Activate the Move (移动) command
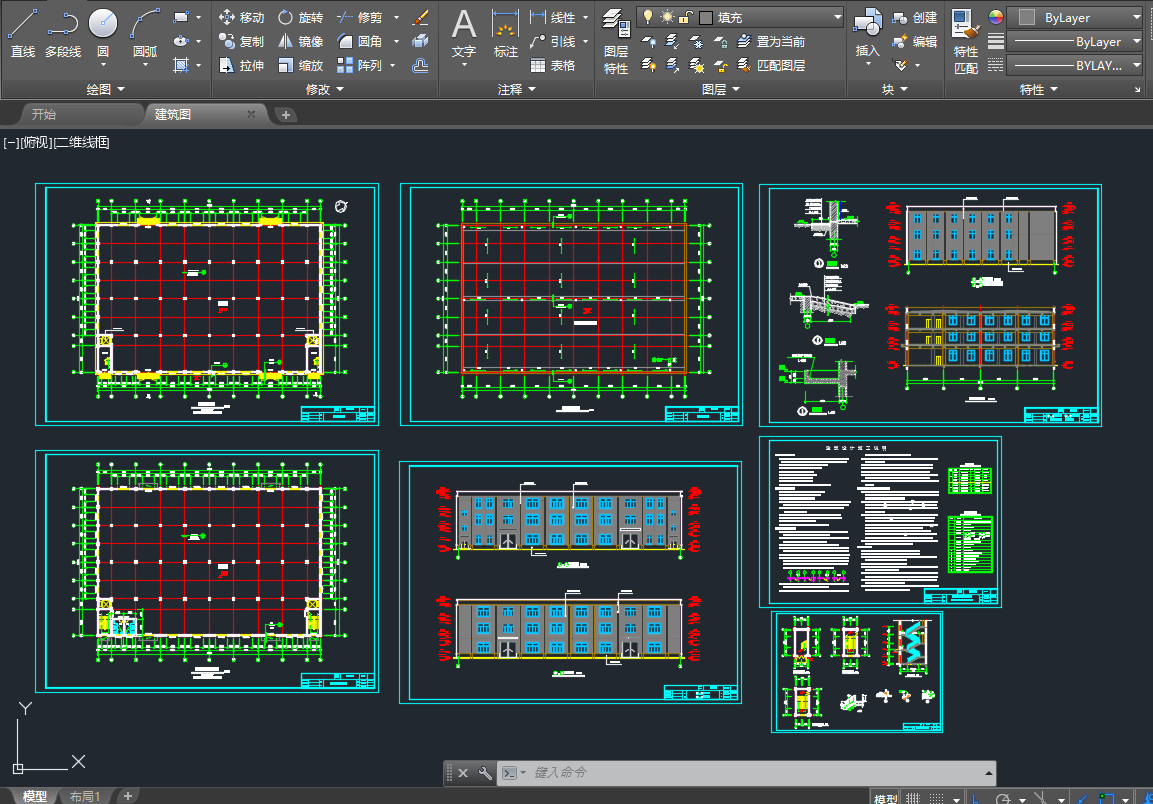The width and height of the screenshot is (1153, 804). (241, 17)
